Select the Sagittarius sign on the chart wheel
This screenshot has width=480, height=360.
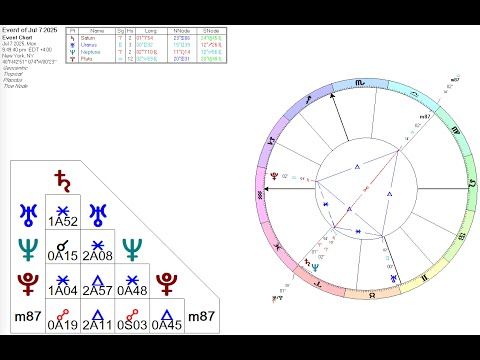(309, 100)
